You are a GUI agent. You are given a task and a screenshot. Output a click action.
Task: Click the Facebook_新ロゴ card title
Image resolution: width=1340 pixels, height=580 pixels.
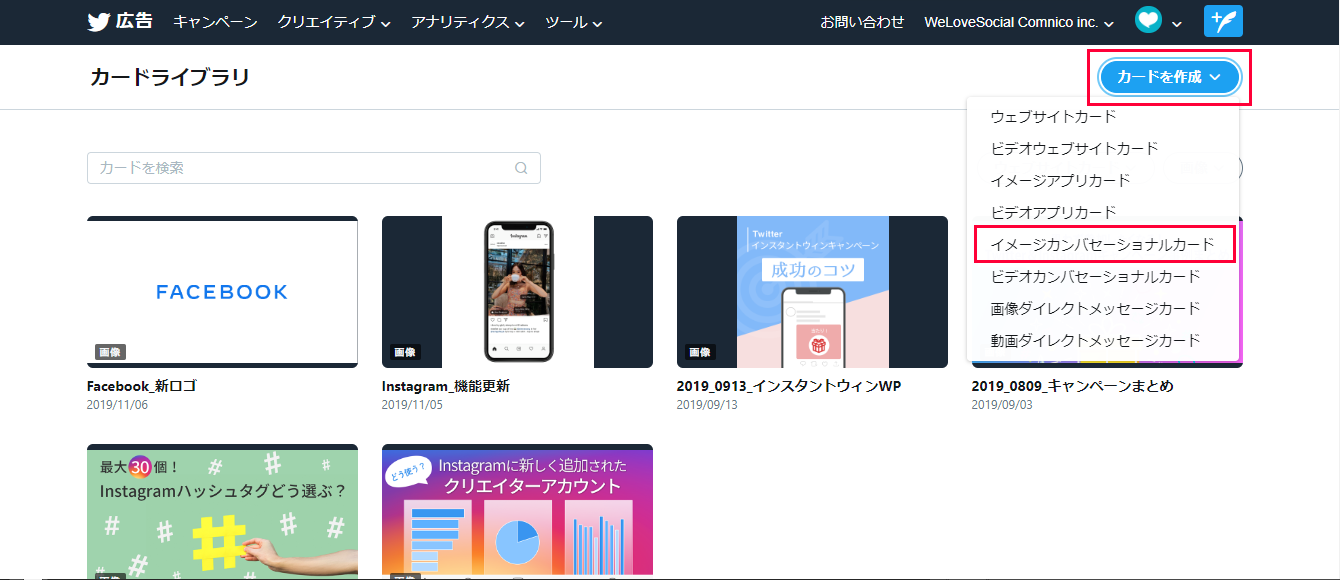(141, 386)
